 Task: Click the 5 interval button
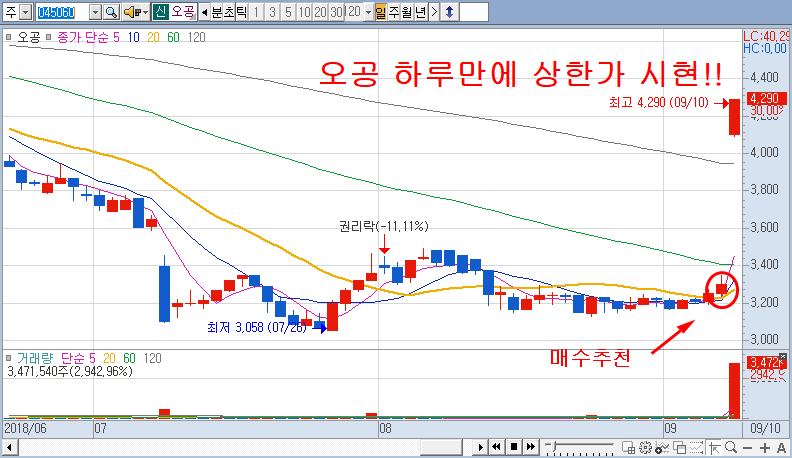[x=288, y=12]
